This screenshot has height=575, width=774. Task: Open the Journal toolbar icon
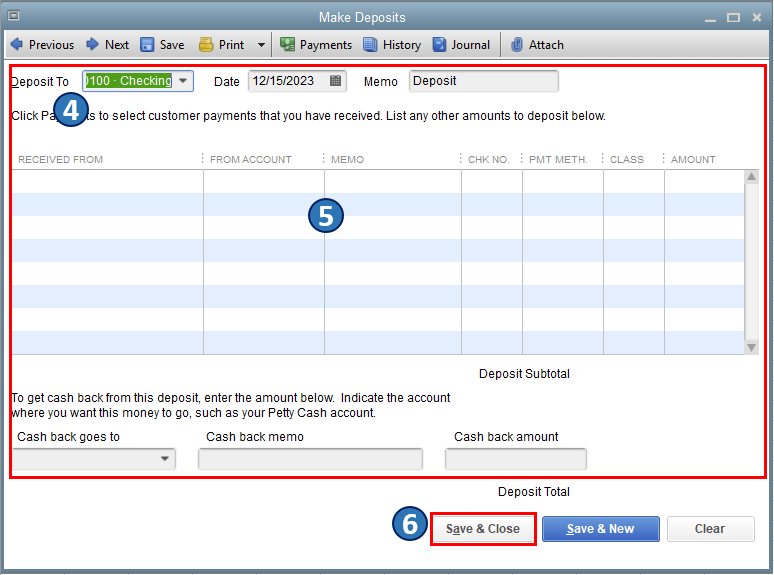439,45
